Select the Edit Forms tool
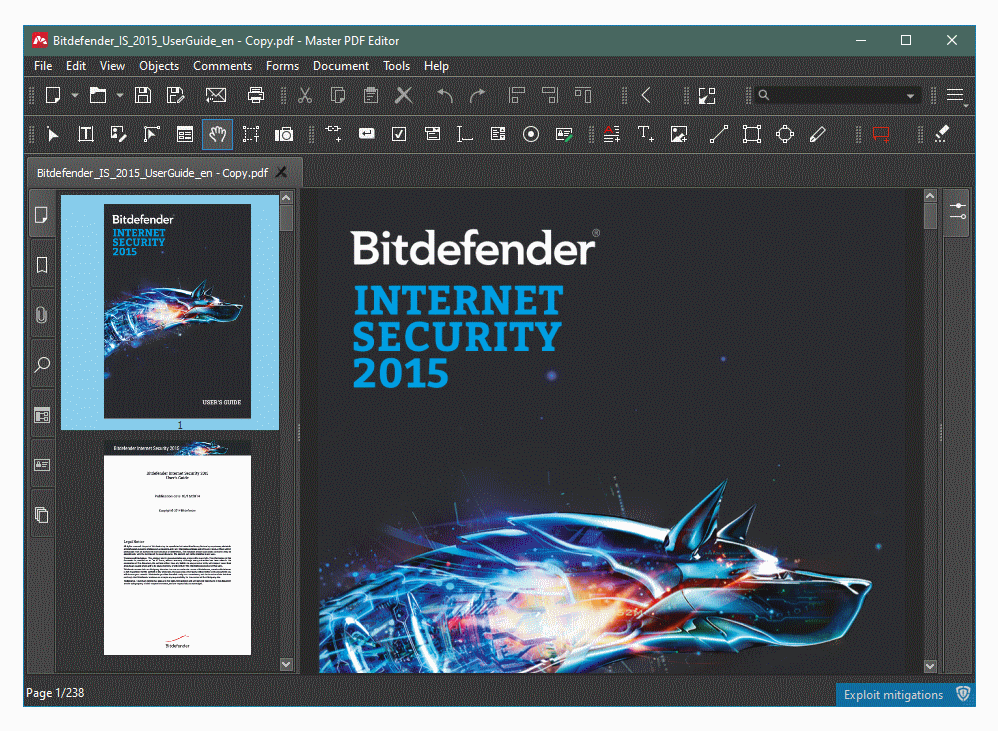The width and height of the screenshot is (998, 731). pos(185,134)
